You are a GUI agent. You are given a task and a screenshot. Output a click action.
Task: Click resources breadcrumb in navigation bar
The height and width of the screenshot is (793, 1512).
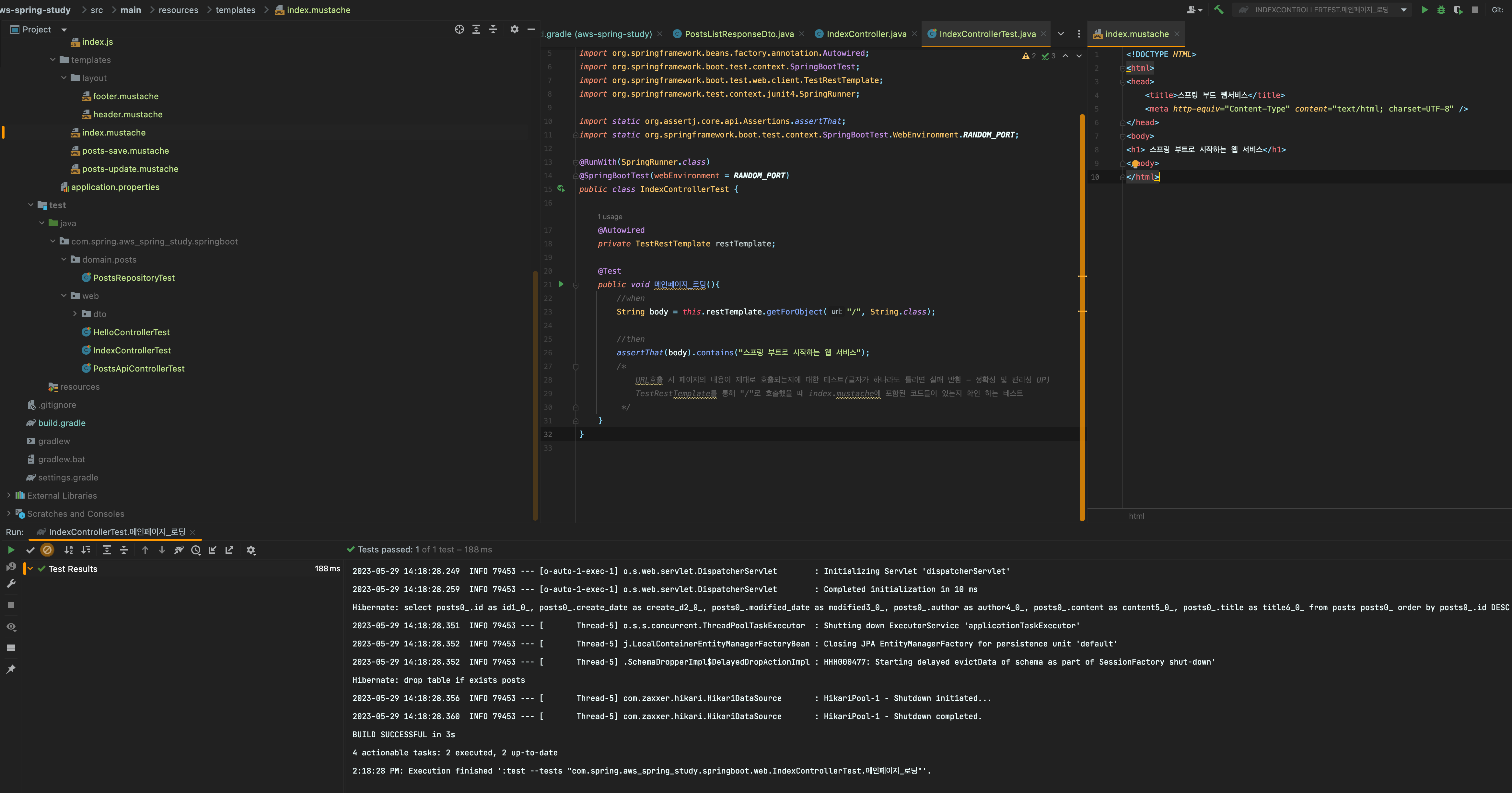click(x=179, y=10)
